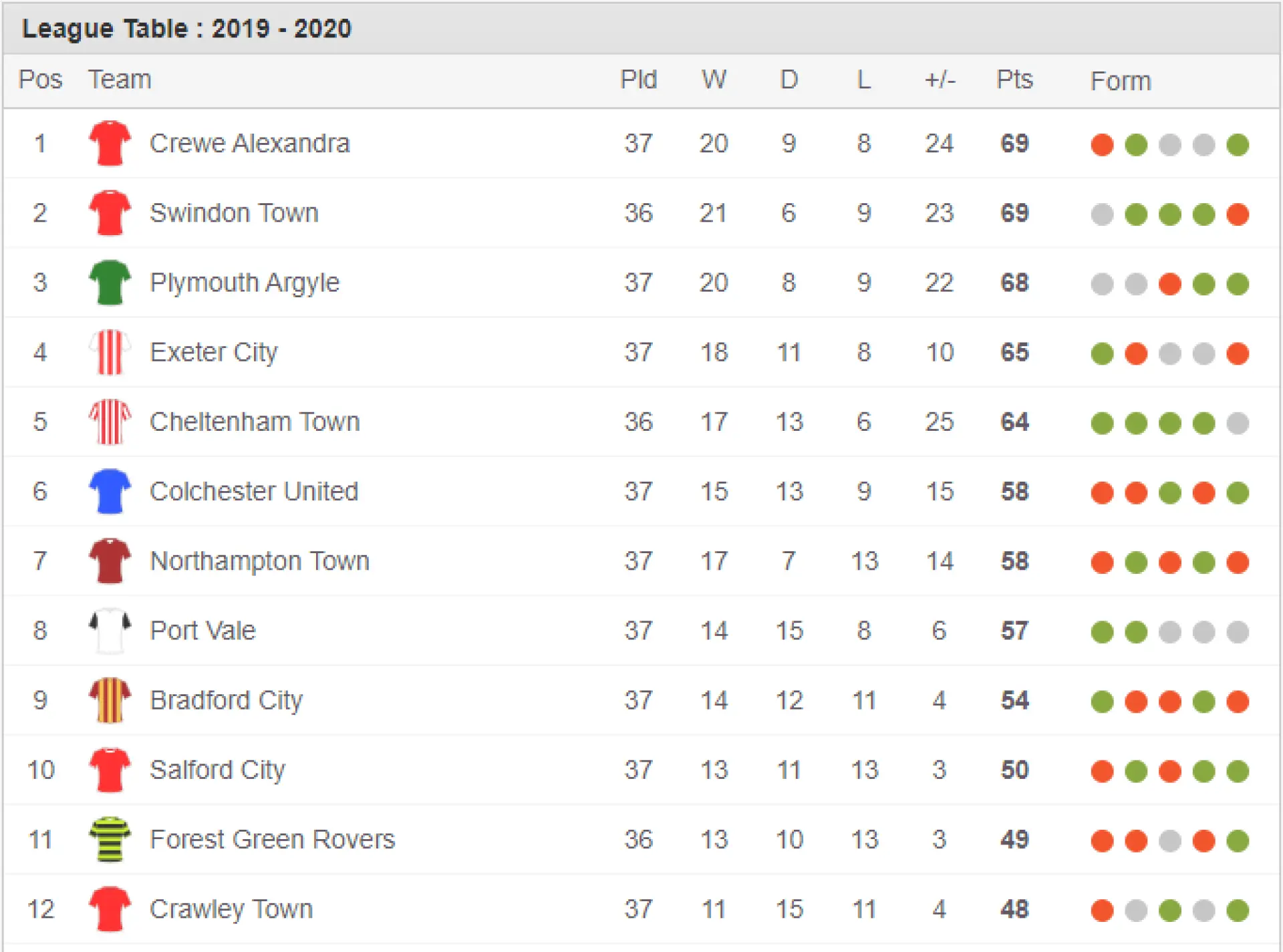Click Bradford City's claret and amber shirt icon
This screenshot has height=952, width=1283.
coord(110,700)
